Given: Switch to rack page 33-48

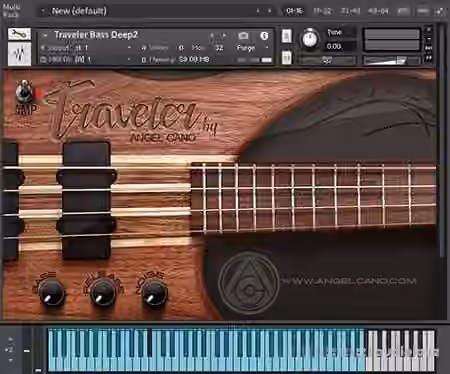Looking at the screenshot, I should coord(350,11).
